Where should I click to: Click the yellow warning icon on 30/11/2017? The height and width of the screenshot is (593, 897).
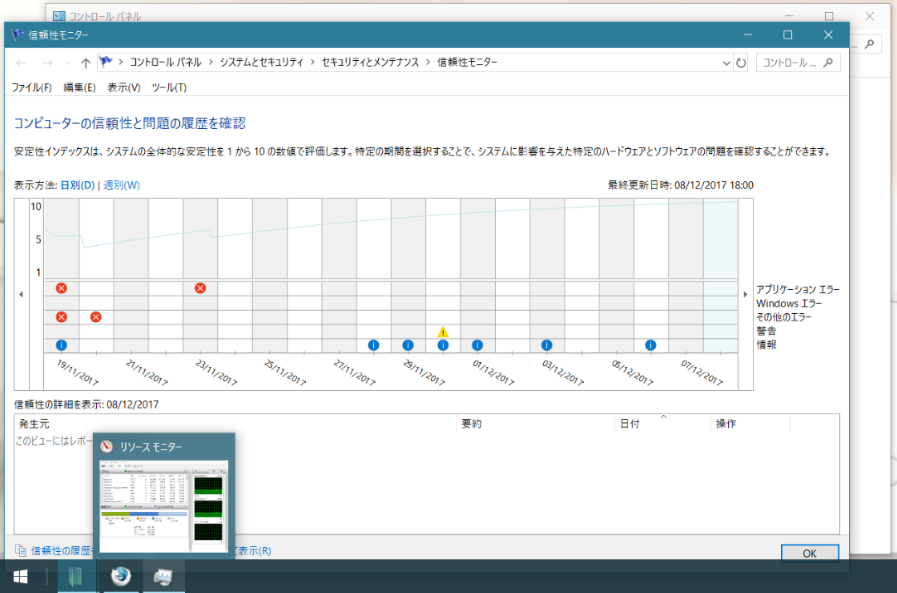tap(443, 332)
